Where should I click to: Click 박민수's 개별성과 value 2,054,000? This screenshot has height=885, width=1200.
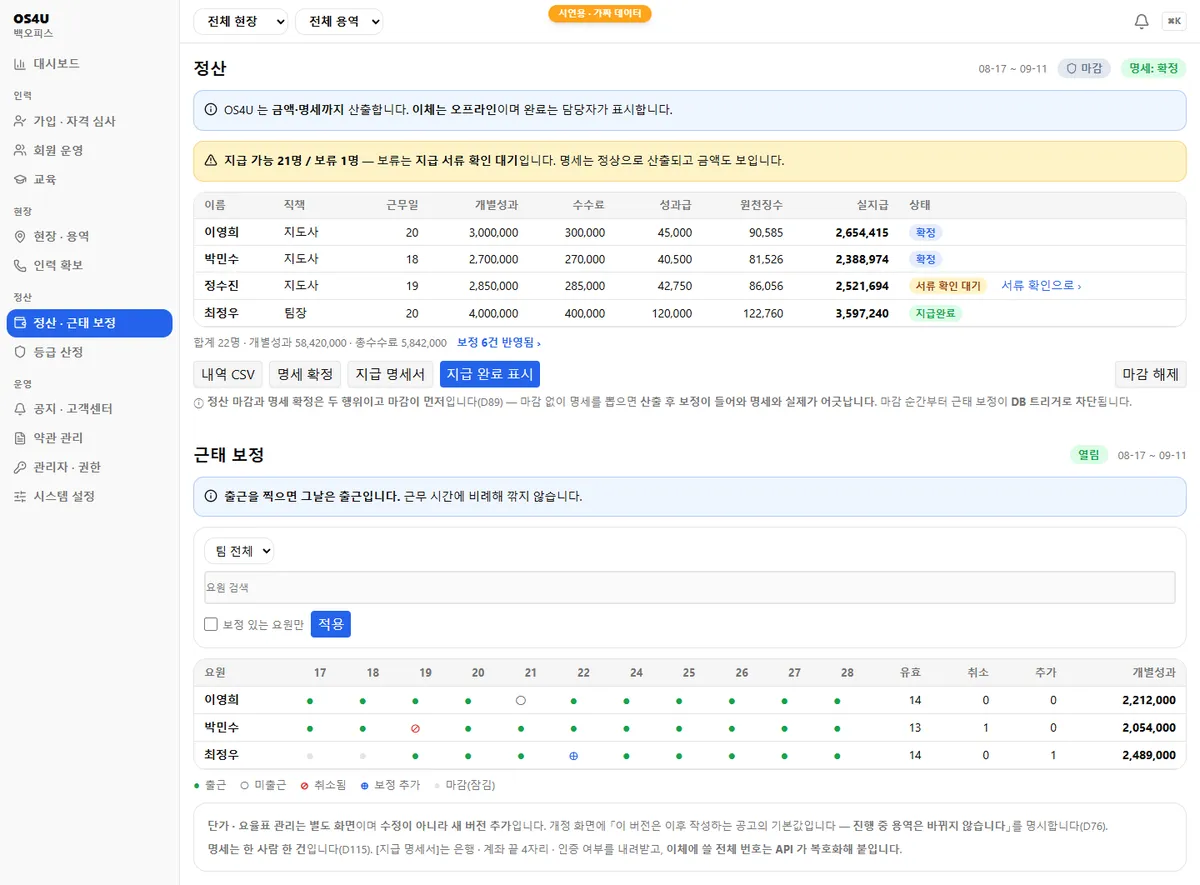1148,728
